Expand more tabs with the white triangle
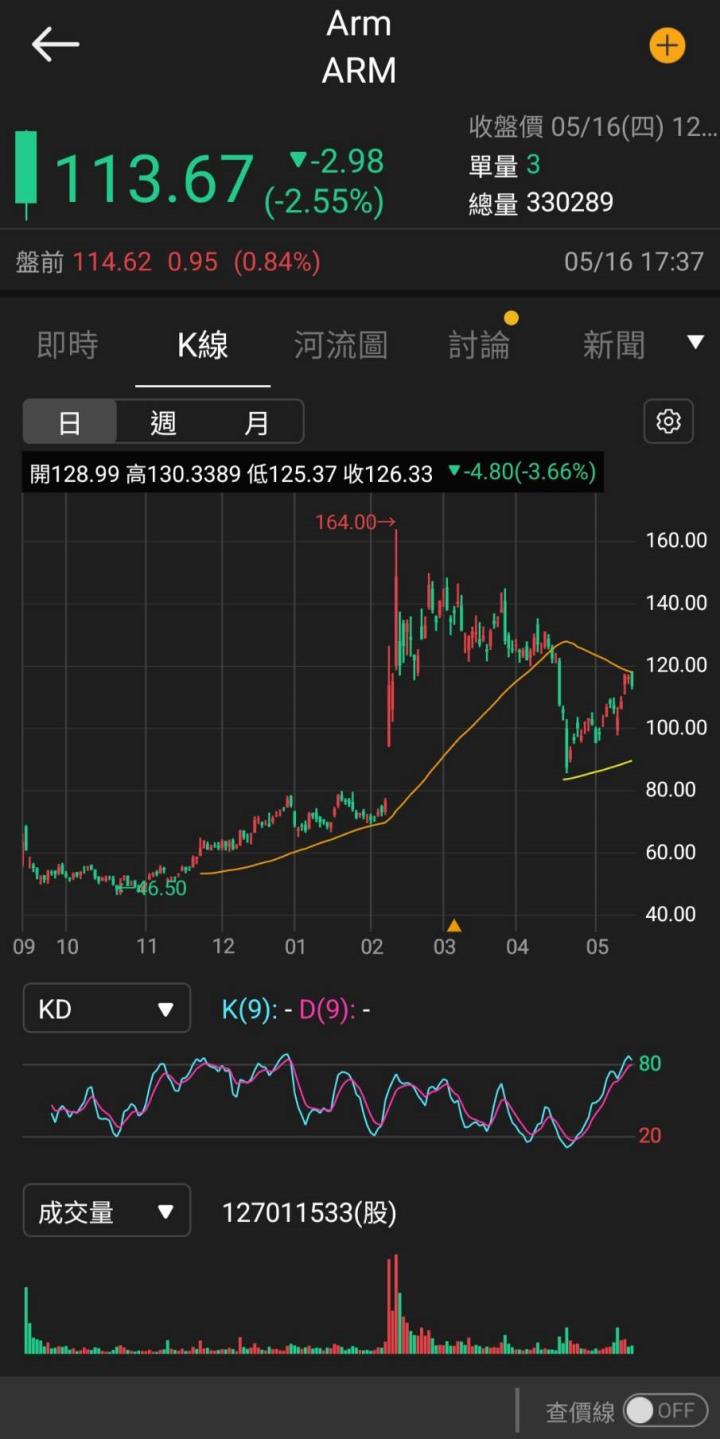The width and height of the screenshot is (720, 1439). tap(696, 343)
